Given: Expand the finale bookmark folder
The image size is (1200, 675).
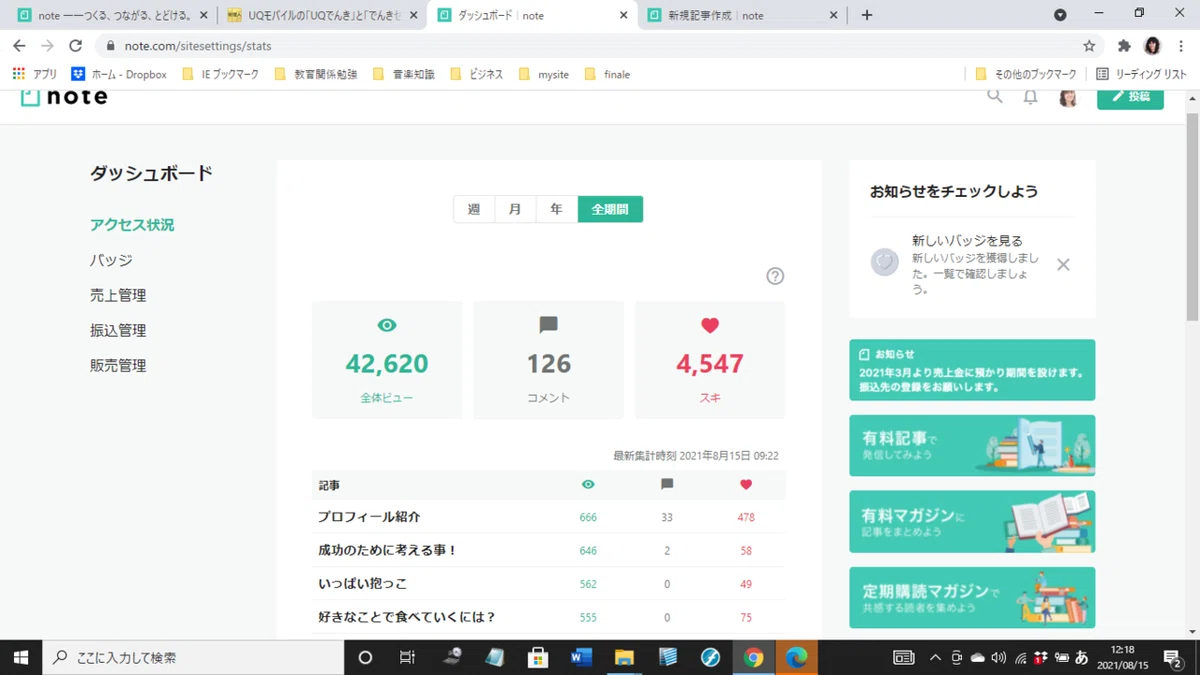Looking at the screenshot, I should tap(607, 74).
